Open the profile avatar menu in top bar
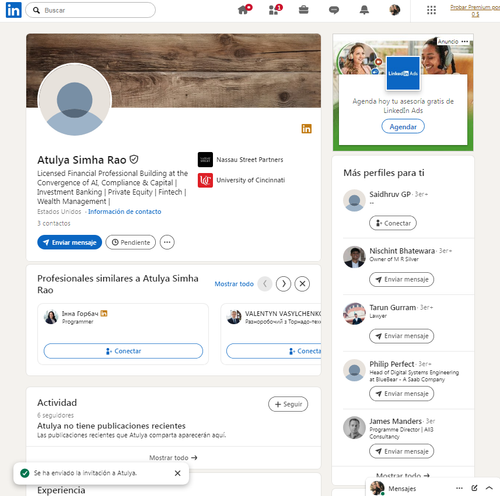 [x=395, y=10]
